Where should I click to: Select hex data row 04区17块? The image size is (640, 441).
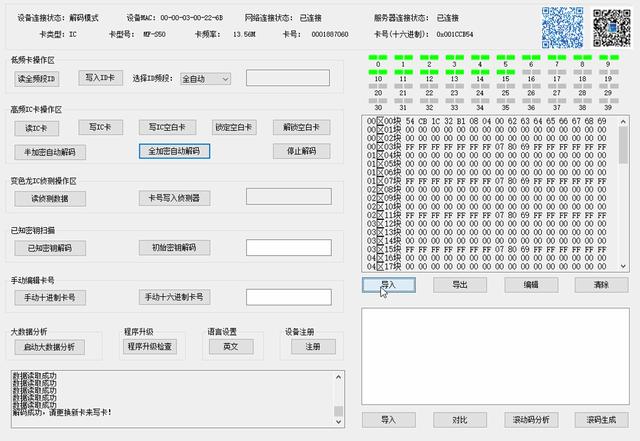pos(487,267)
